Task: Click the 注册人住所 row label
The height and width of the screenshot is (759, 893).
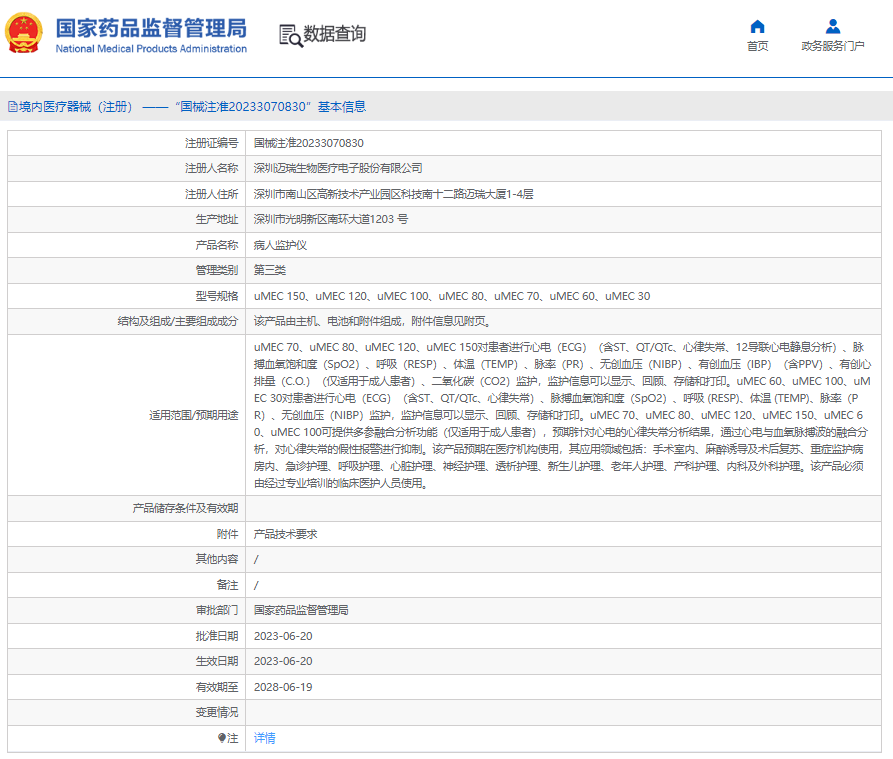Action: [211, 194]
